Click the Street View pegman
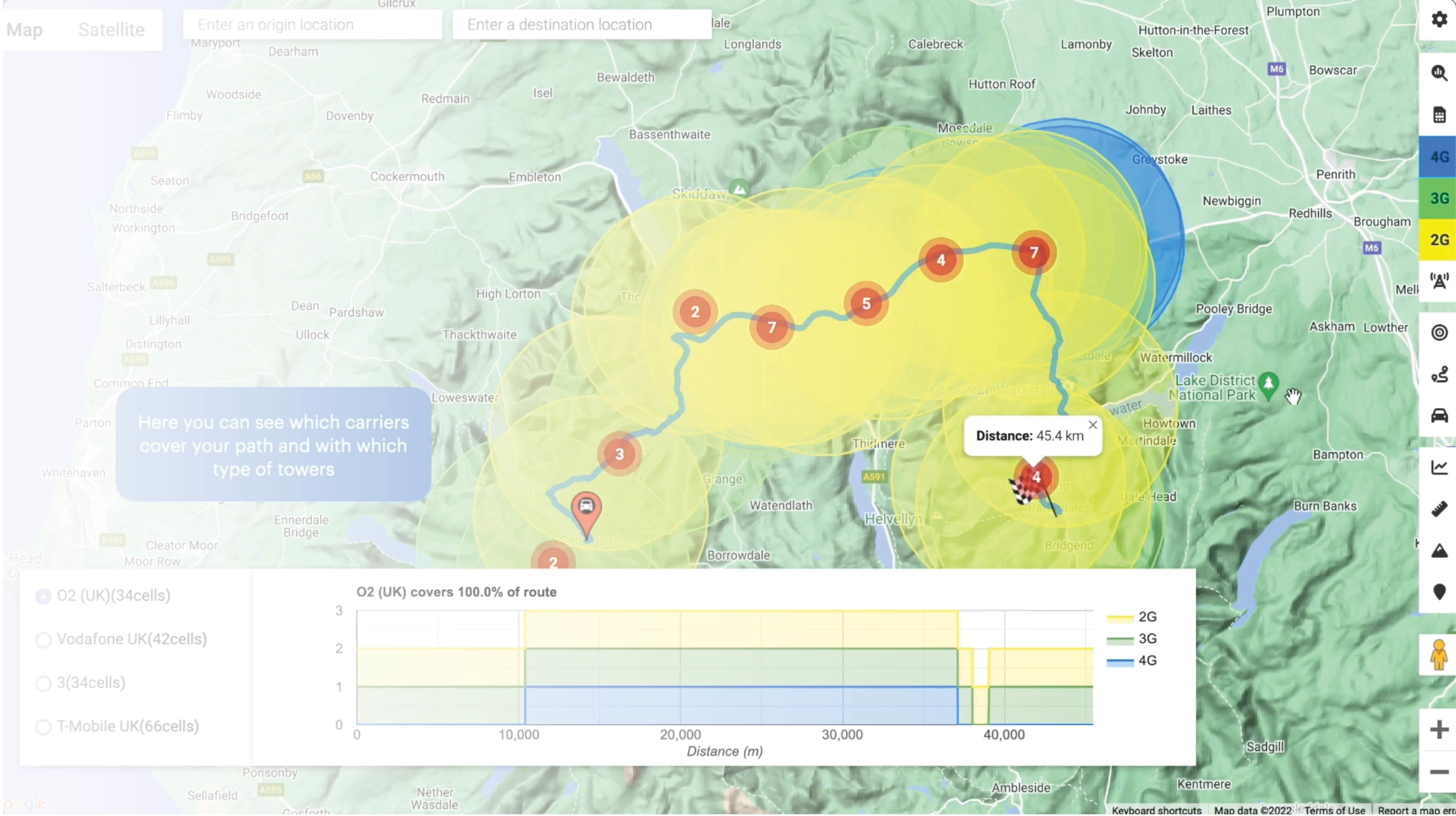Viewport: 1456px width, 816px height. tap(1439, 654)
